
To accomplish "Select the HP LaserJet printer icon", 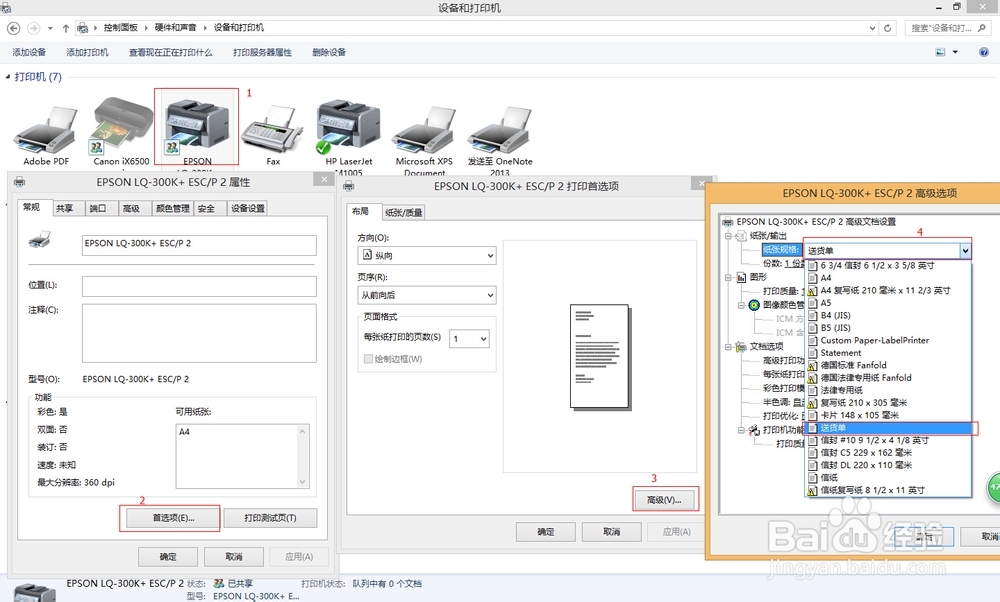I will [x=349, y=126].
